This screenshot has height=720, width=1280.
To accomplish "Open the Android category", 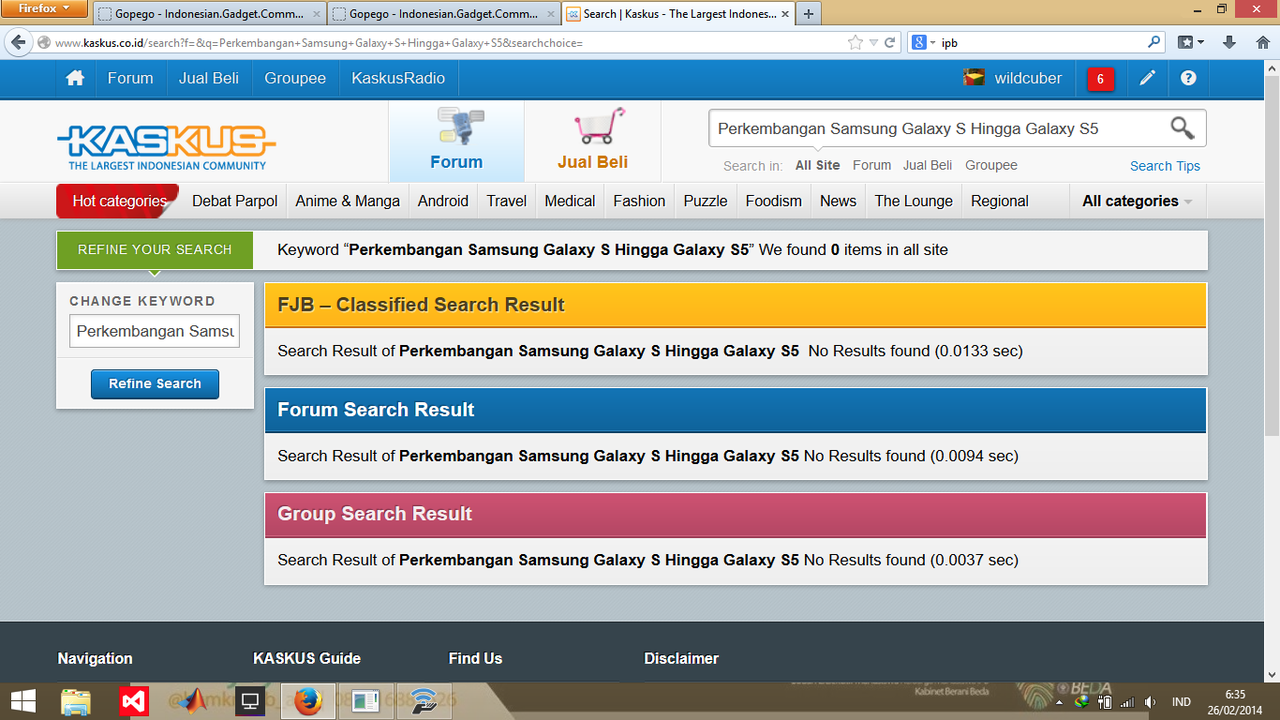I will (443, 201).
